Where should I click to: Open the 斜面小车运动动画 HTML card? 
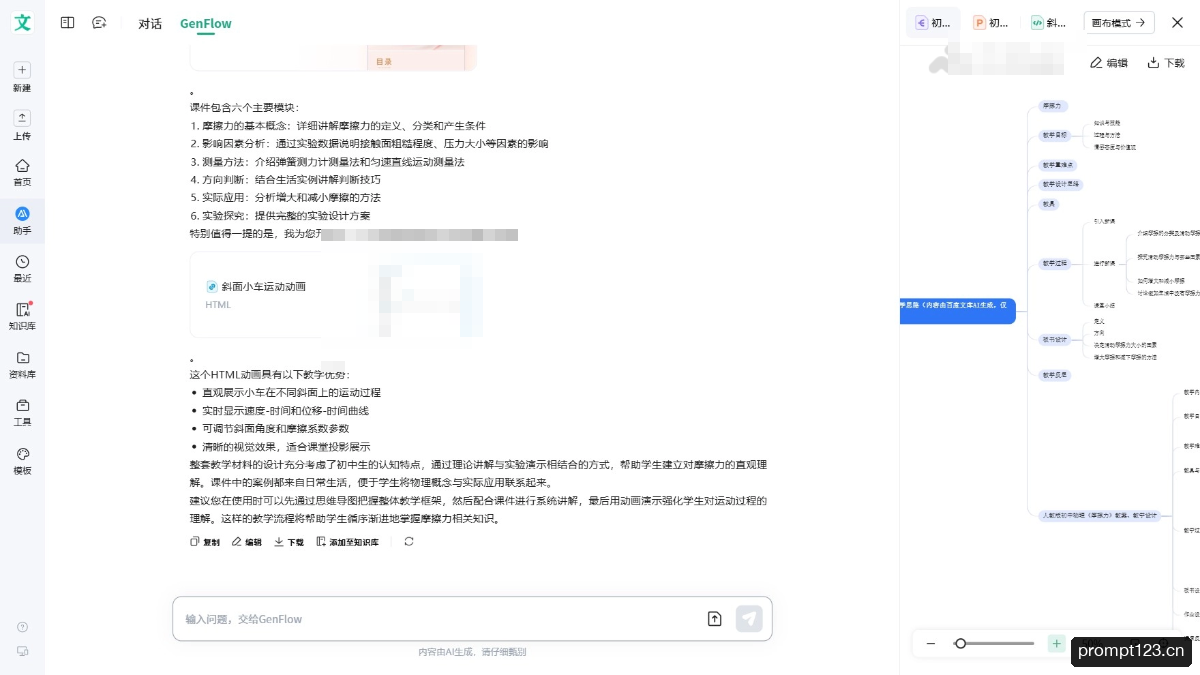(x=336, y=294)
